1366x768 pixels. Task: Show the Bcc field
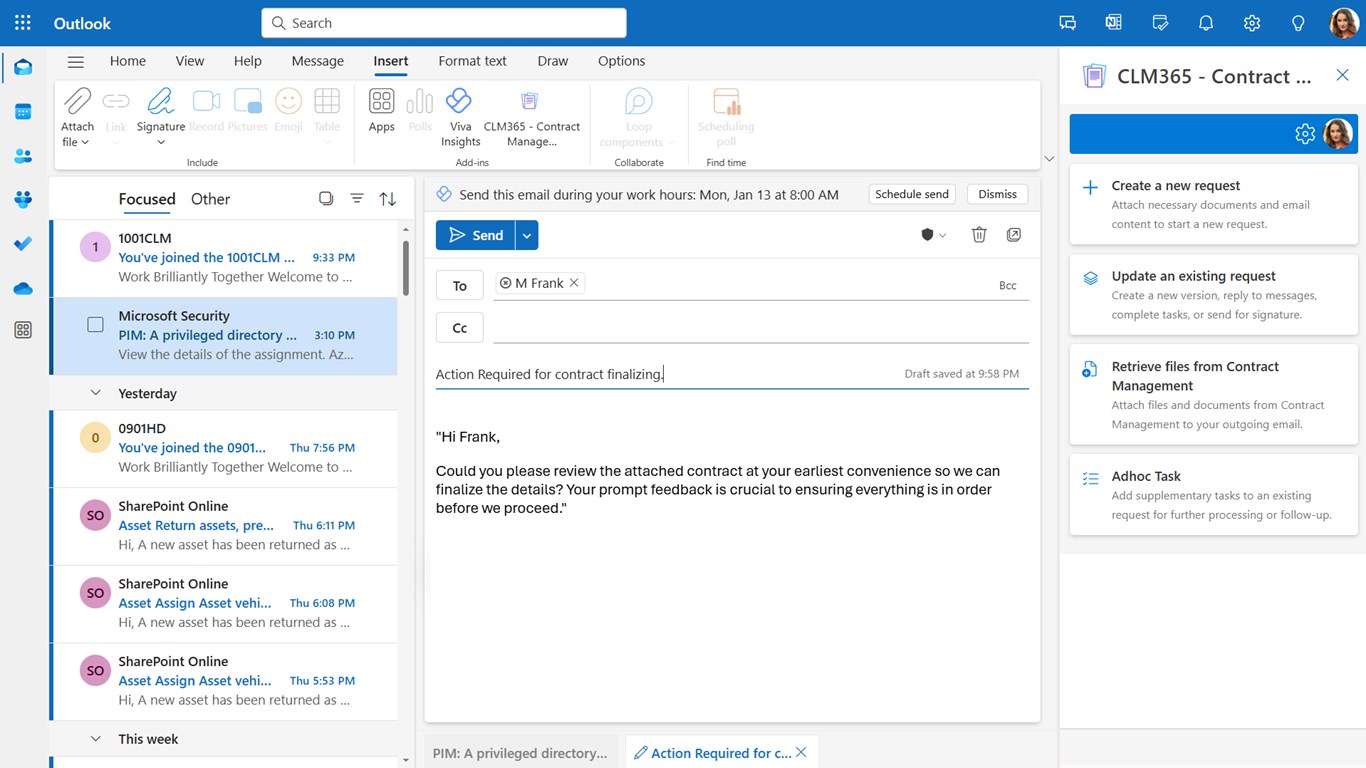tap(1008, 285)
